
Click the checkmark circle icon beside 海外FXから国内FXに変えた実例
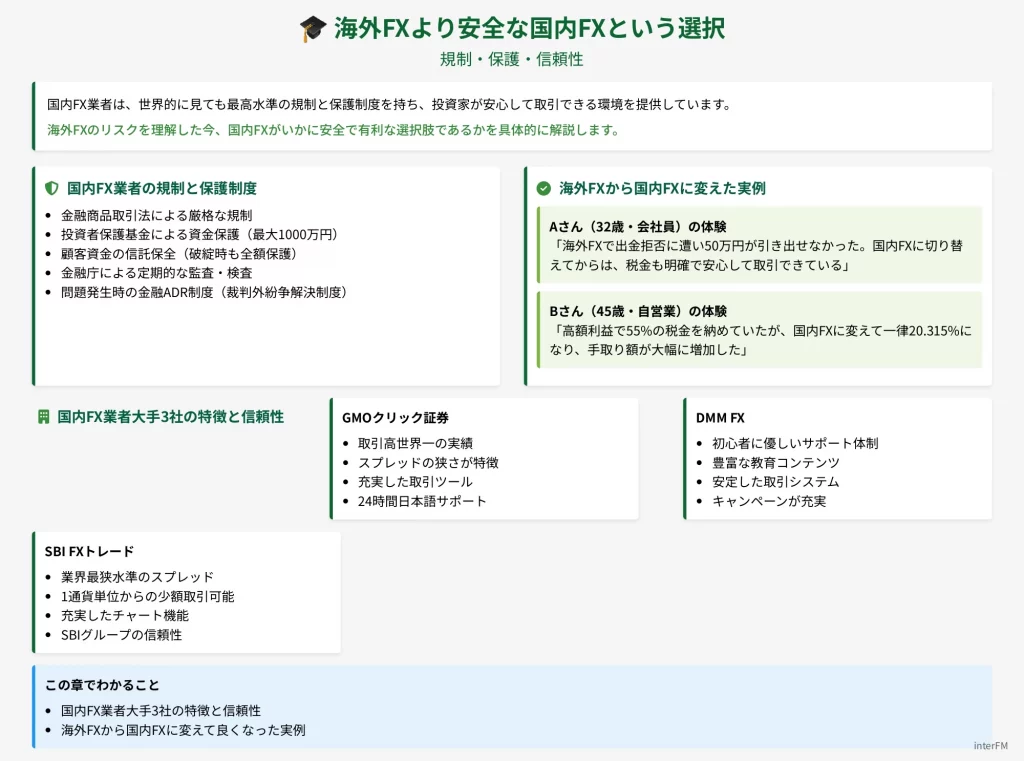click(544, 188)
